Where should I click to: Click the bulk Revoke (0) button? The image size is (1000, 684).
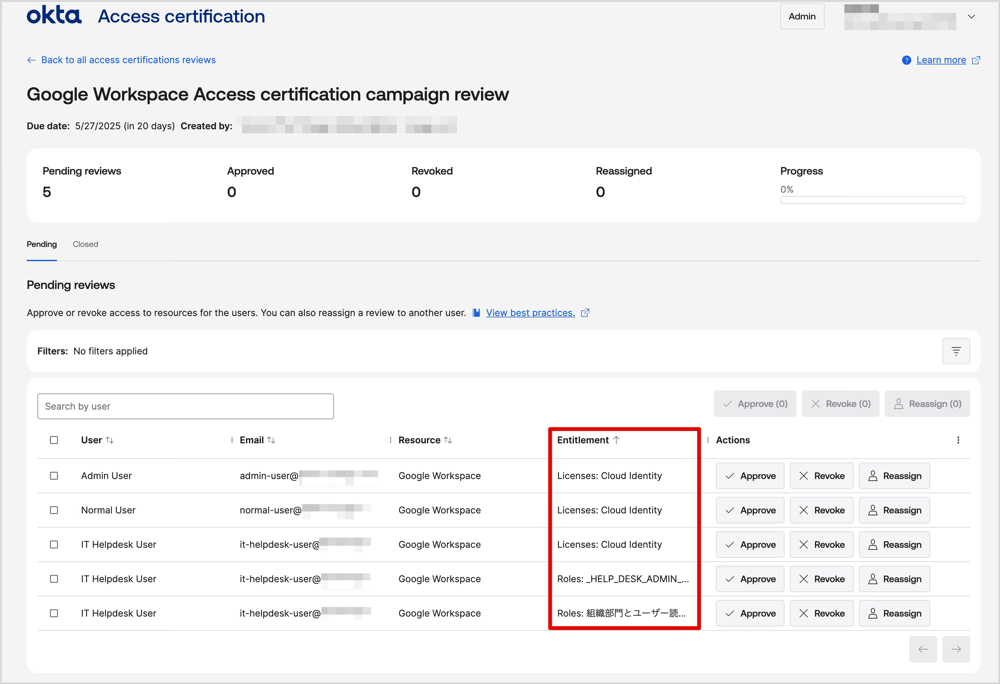(x=841, y=404)
